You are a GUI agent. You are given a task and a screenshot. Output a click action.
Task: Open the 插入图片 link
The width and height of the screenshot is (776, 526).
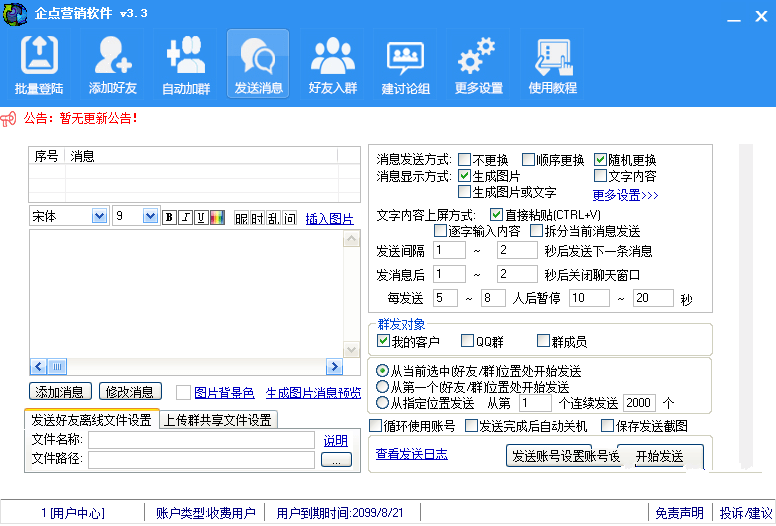point(329,218)
